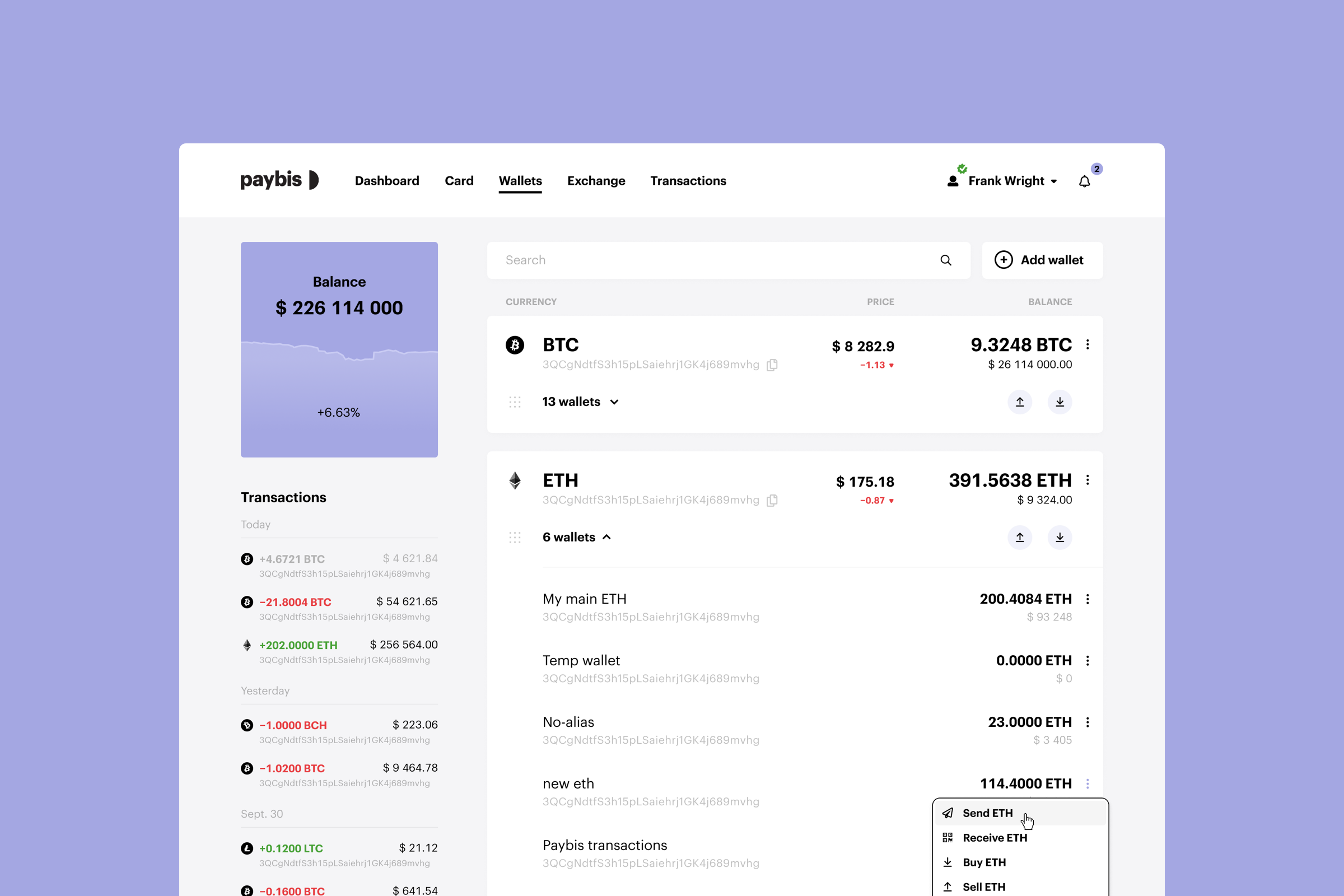Viewport: 1344px width, 896px height.
Task: Copy the BTC wallet address
Action: pyautogui.click(x=772, y=365)
